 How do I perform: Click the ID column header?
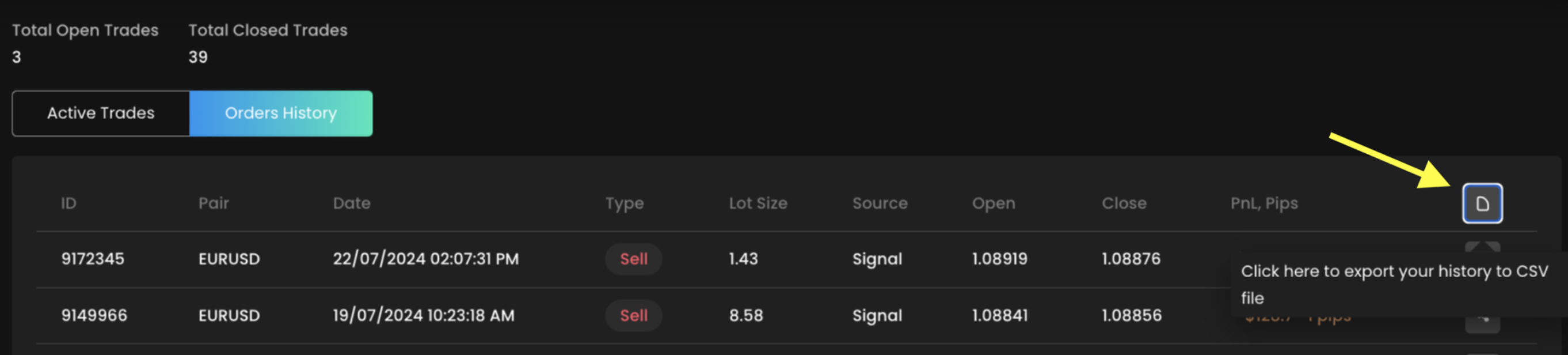(x=68, y=203)
